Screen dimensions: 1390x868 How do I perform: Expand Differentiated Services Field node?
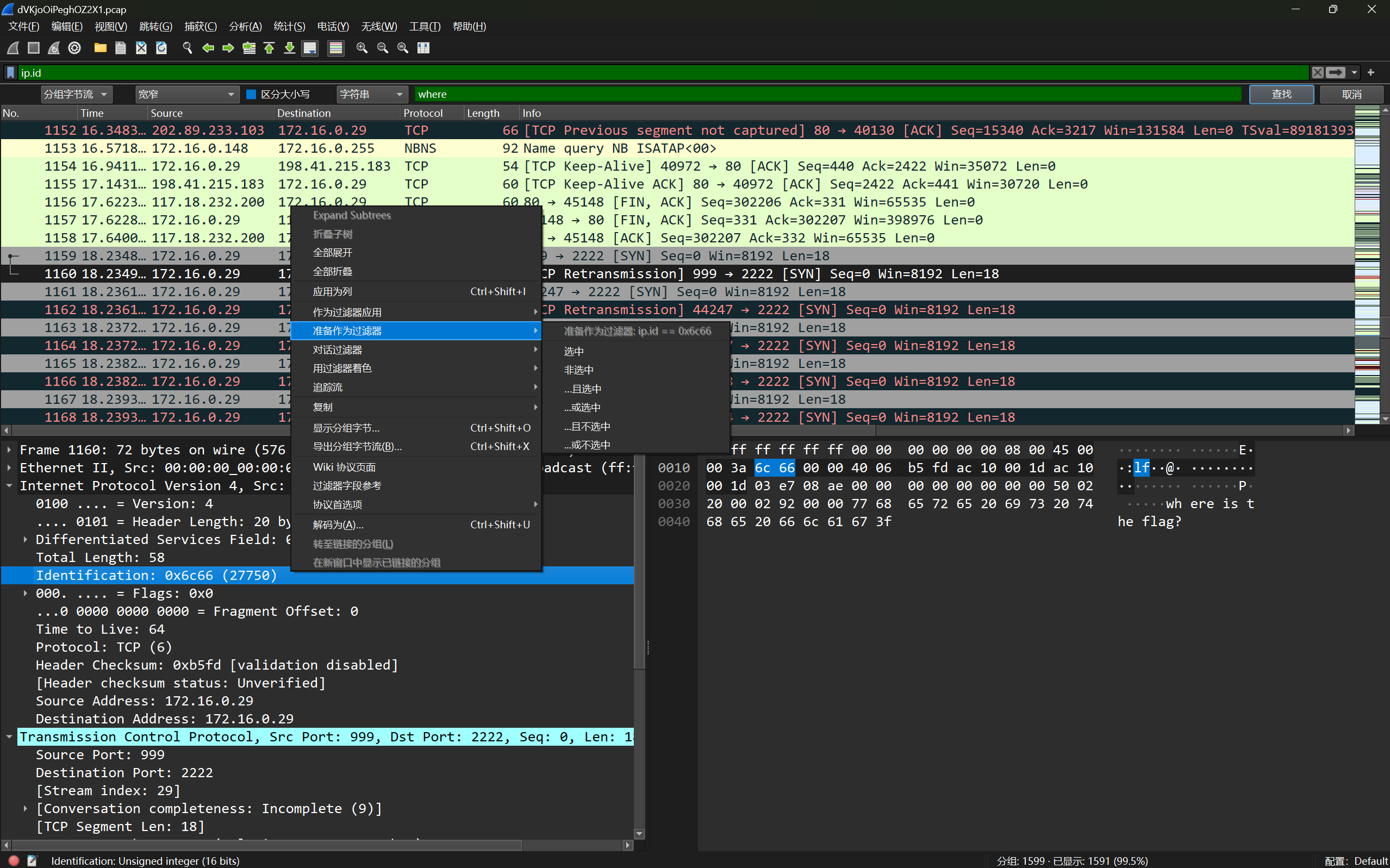point(25,540)
